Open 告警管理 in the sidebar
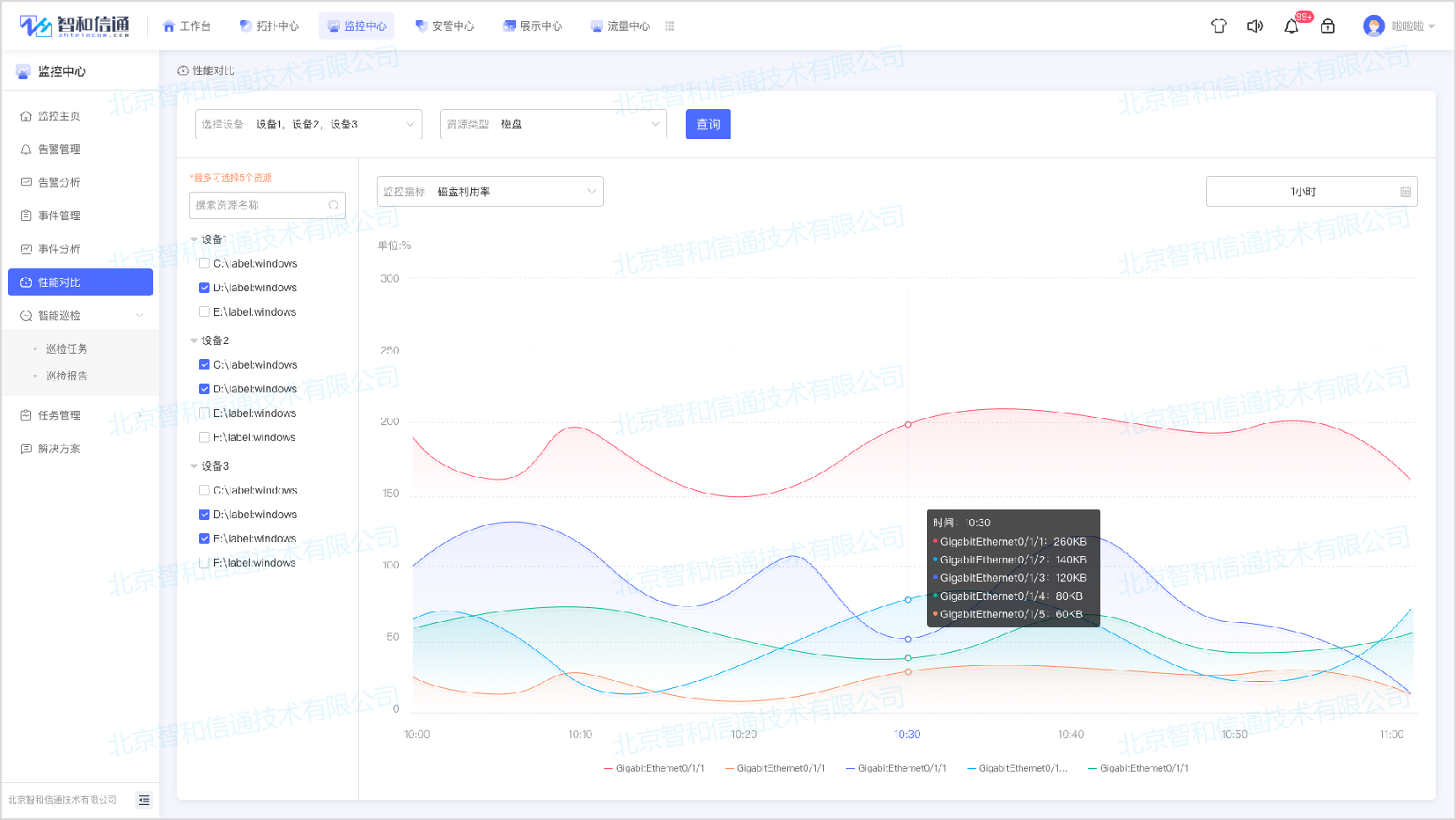This screenshot has height=820, width=1456. pos(59,150)
